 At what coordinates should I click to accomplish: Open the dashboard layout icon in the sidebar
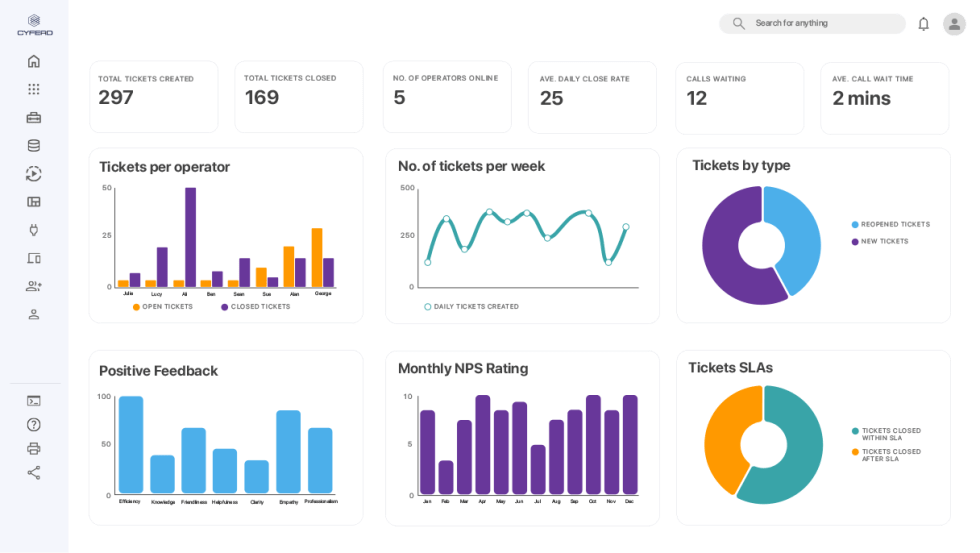[34, 202]
